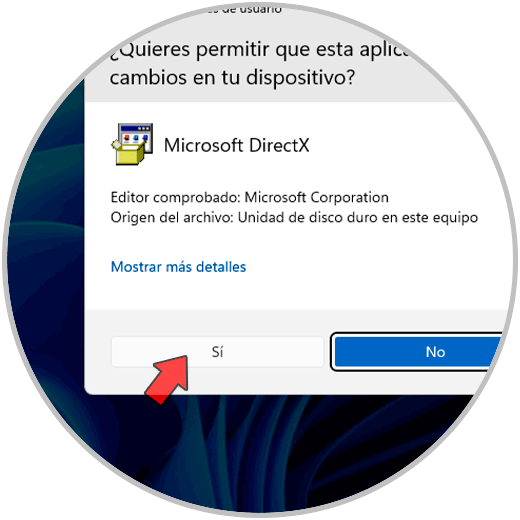Click the Microsoft Corporation publisher name

click(x=317, y=197)
